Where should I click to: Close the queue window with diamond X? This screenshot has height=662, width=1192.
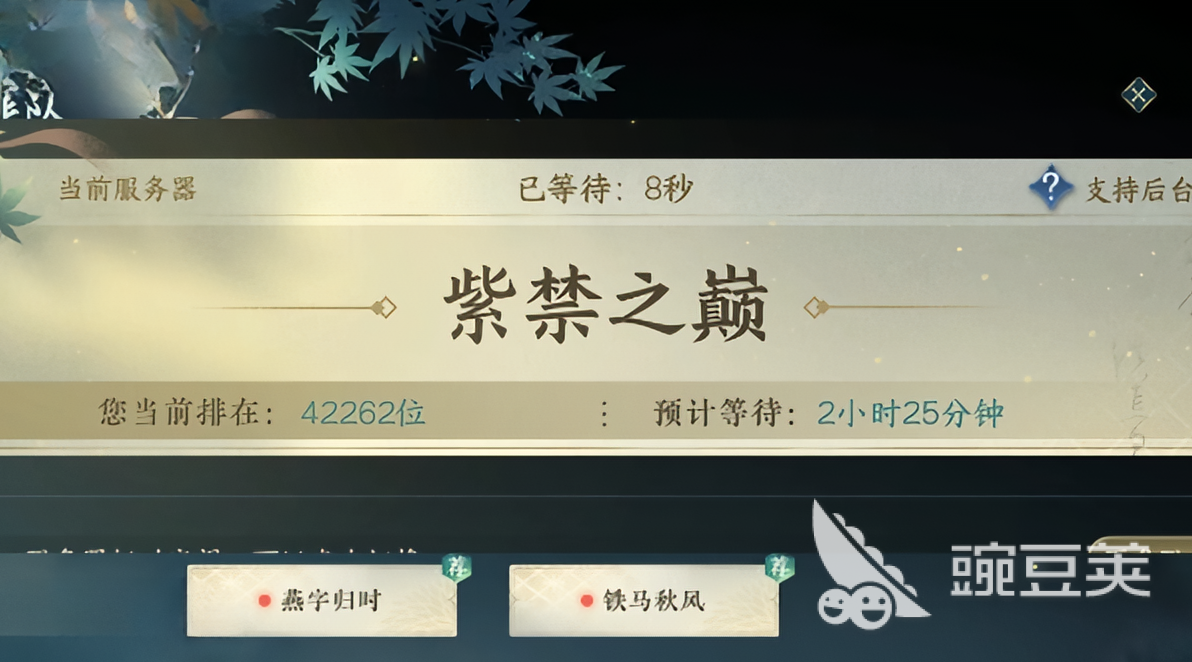(x=1138, y=96)
